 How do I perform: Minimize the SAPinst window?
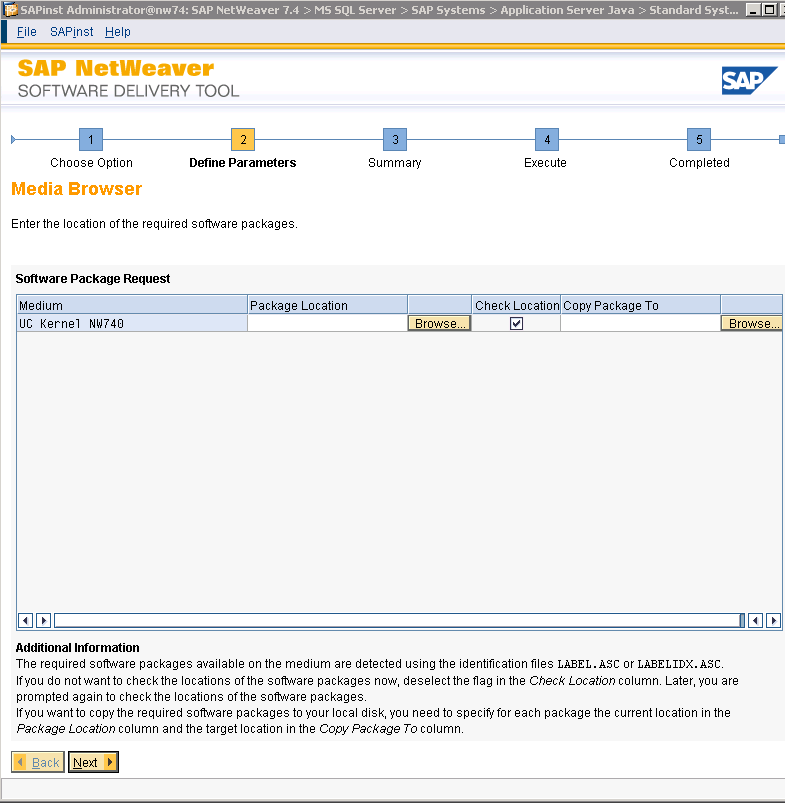click(753, 10)
